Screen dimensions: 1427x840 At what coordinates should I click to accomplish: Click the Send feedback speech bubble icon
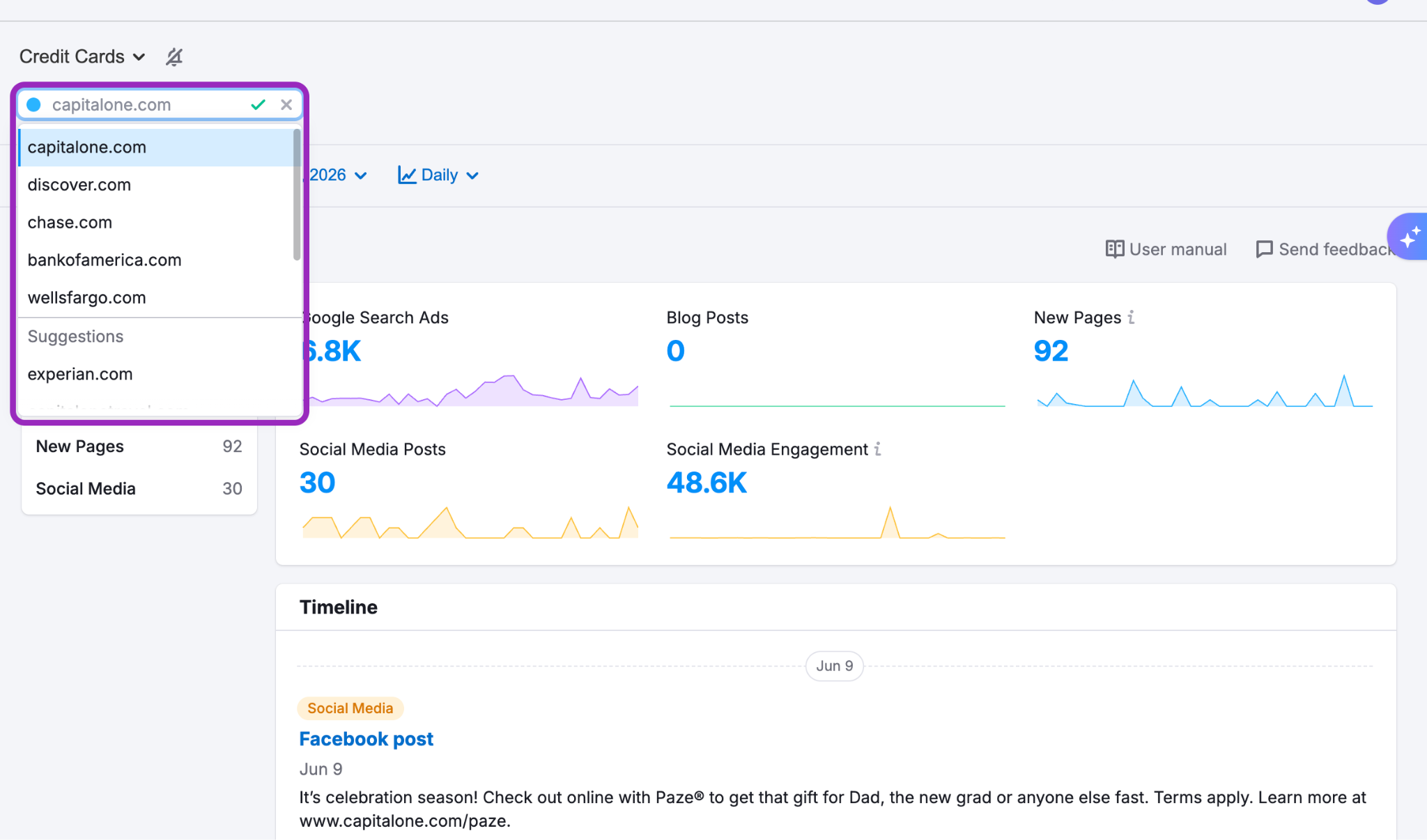1264,249
